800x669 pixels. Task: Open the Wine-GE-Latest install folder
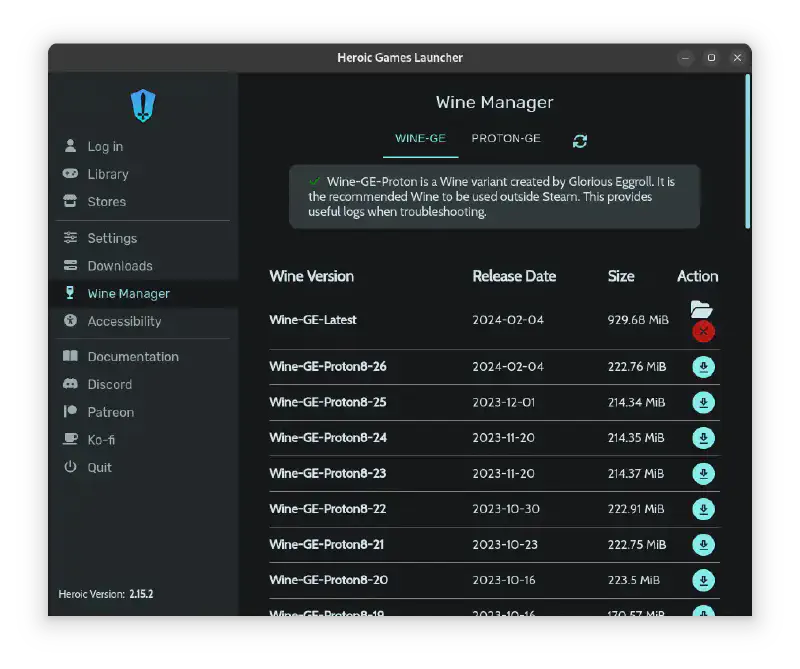701,309
